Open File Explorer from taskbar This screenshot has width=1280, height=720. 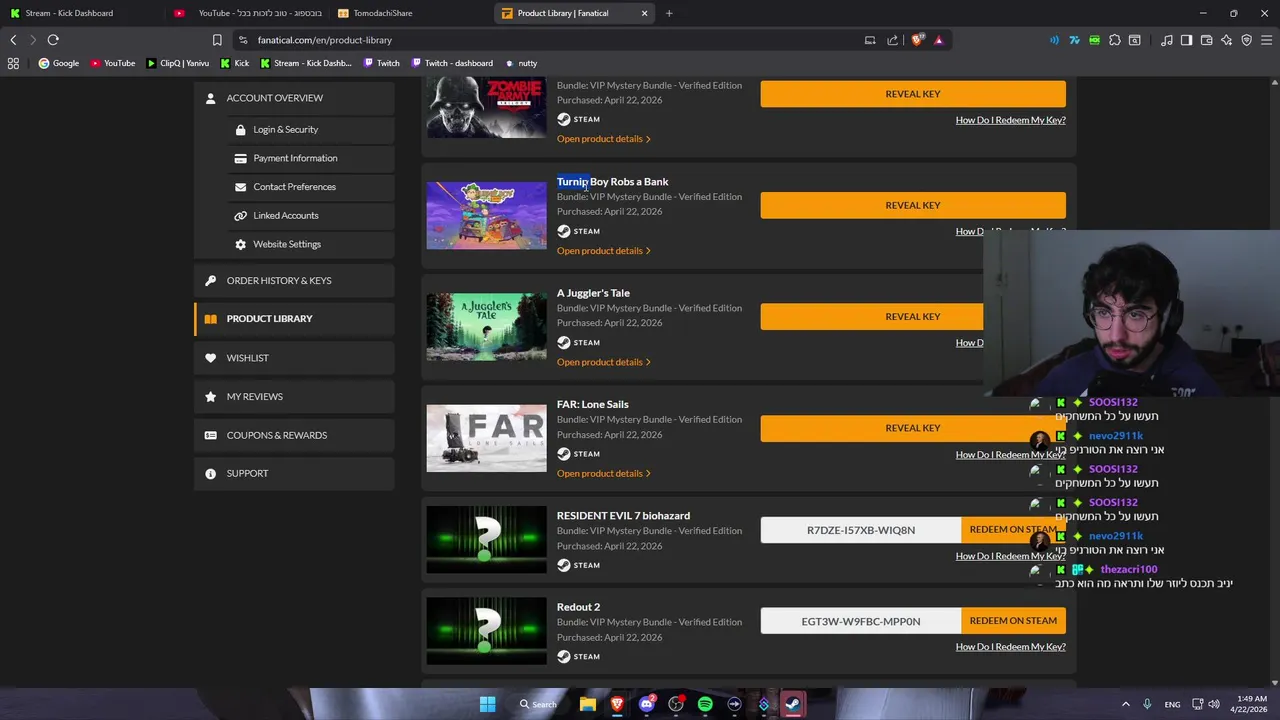point(588,704)
